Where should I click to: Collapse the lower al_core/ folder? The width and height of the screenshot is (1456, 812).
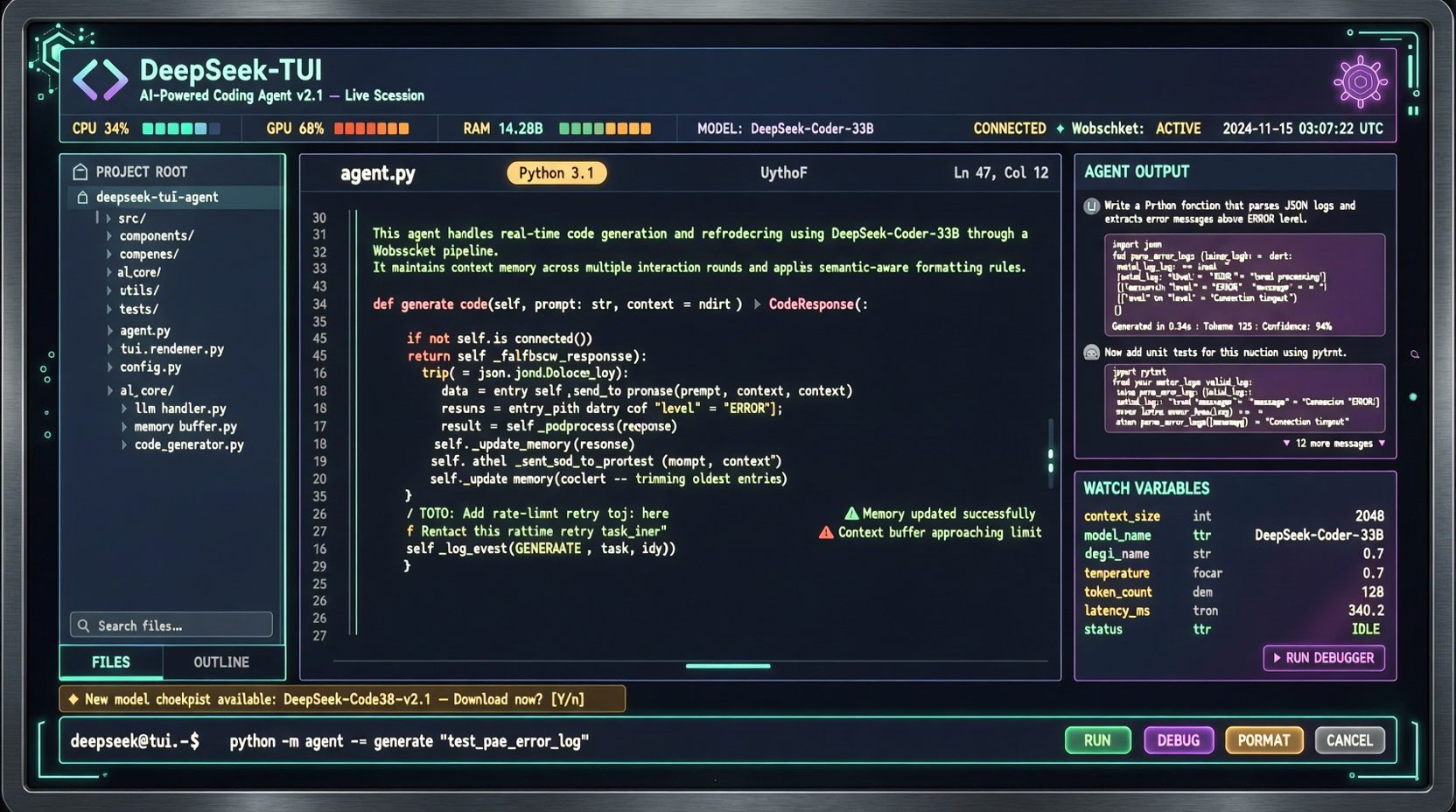tap(110, 390)
